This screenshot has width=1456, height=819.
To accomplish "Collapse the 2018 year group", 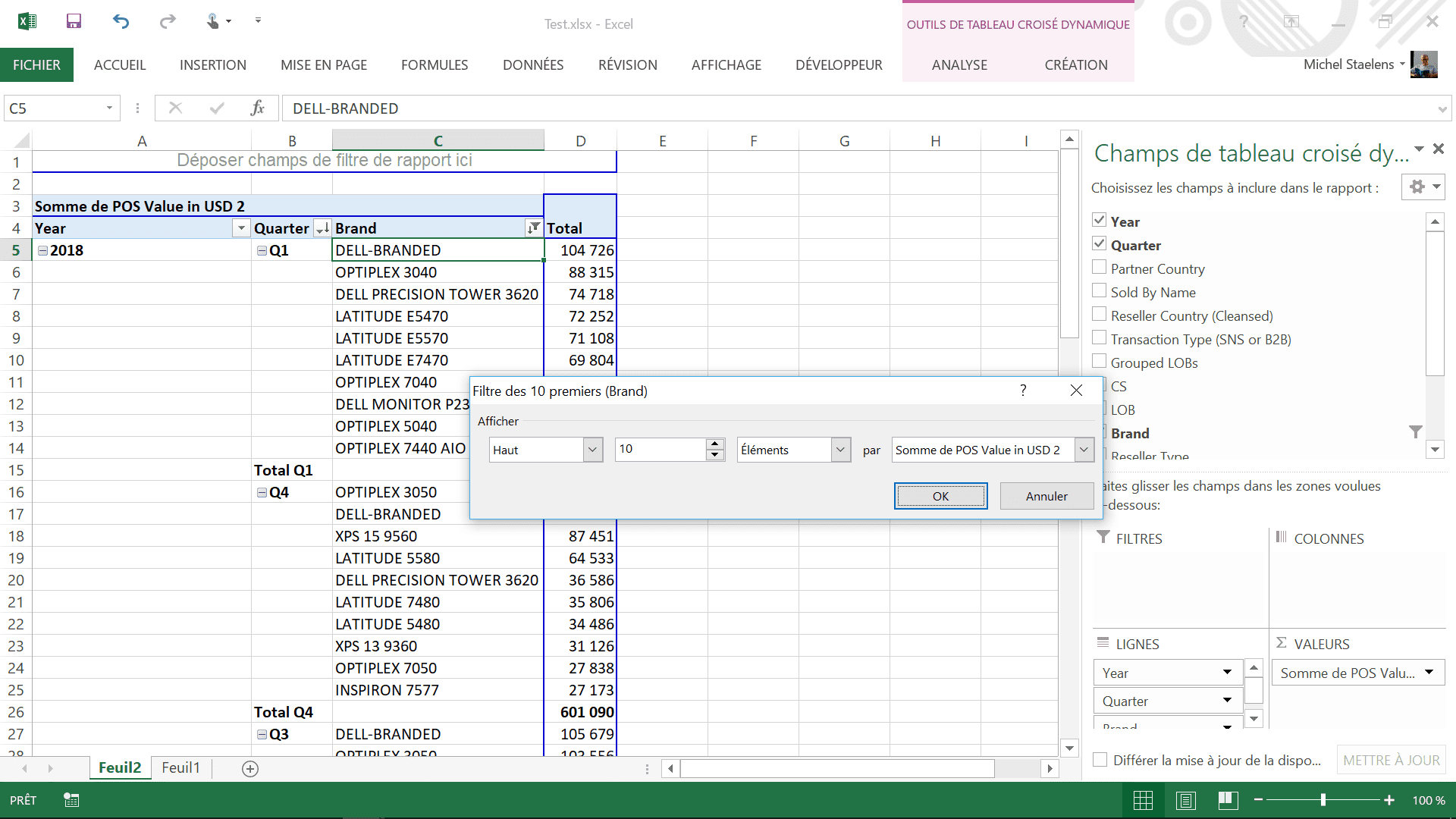I will (43, 250).
